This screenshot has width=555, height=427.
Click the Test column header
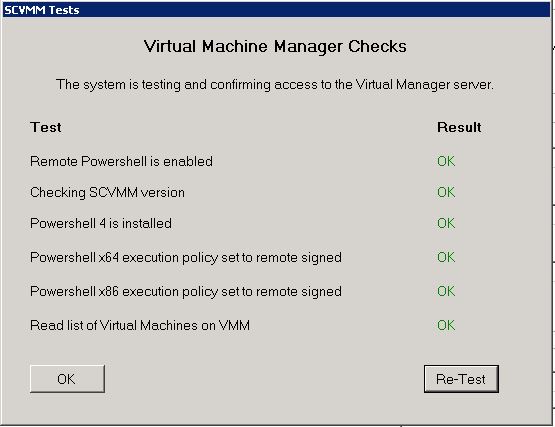[x=46, y=127]
